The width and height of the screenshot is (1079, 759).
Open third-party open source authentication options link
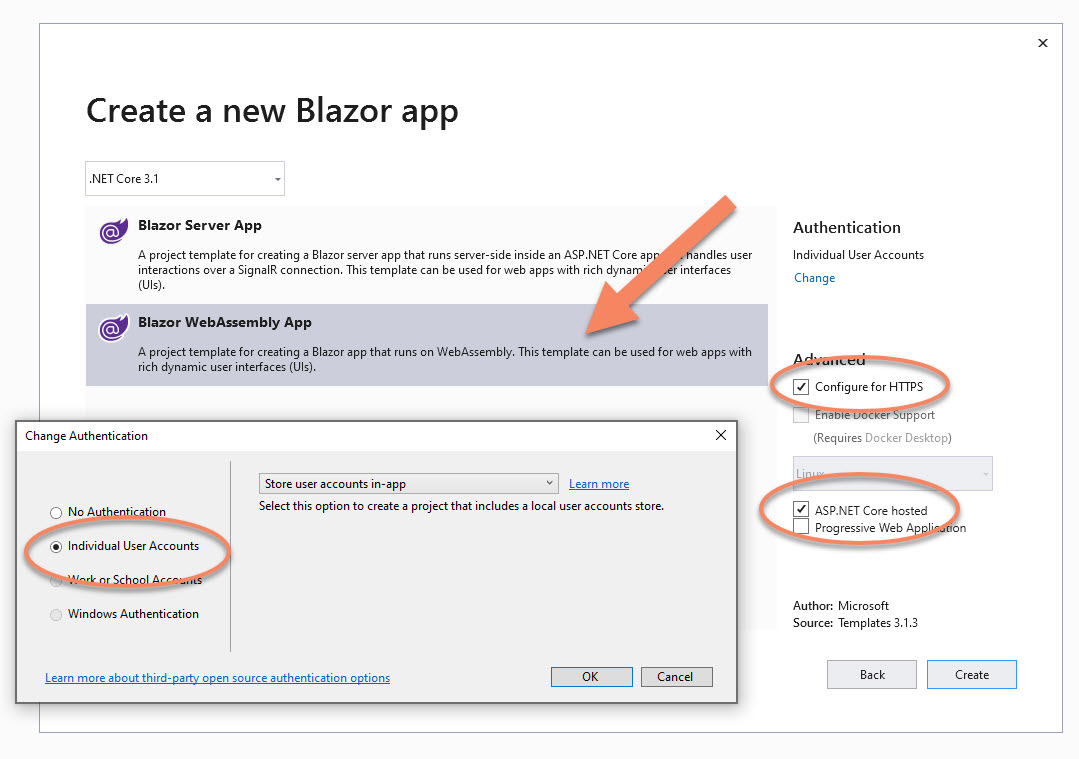click(x=216, y=677)
